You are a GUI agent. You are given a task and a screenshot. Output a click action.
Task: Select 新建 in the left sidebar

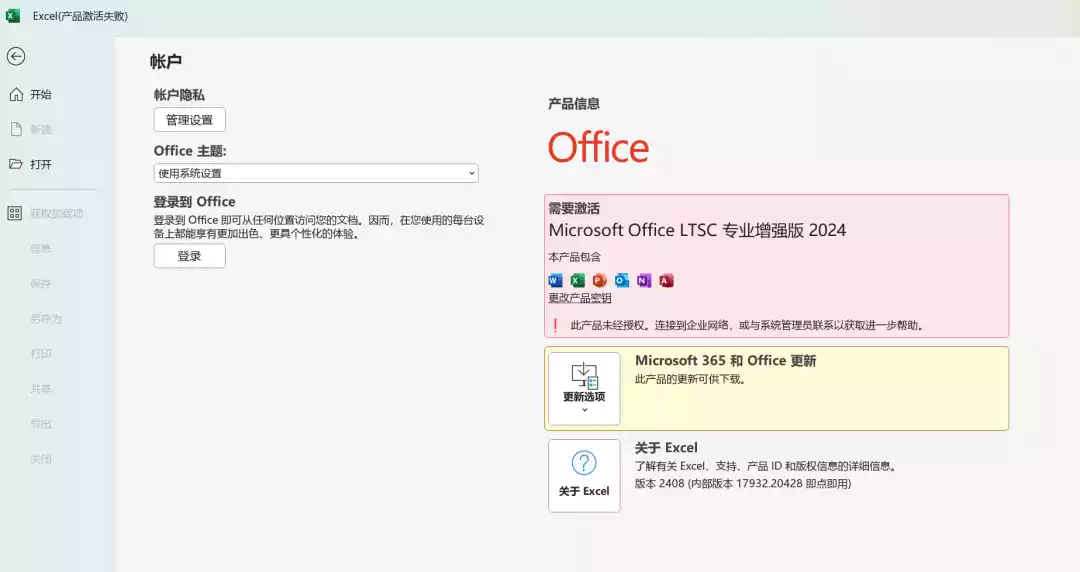click(40, 129)
